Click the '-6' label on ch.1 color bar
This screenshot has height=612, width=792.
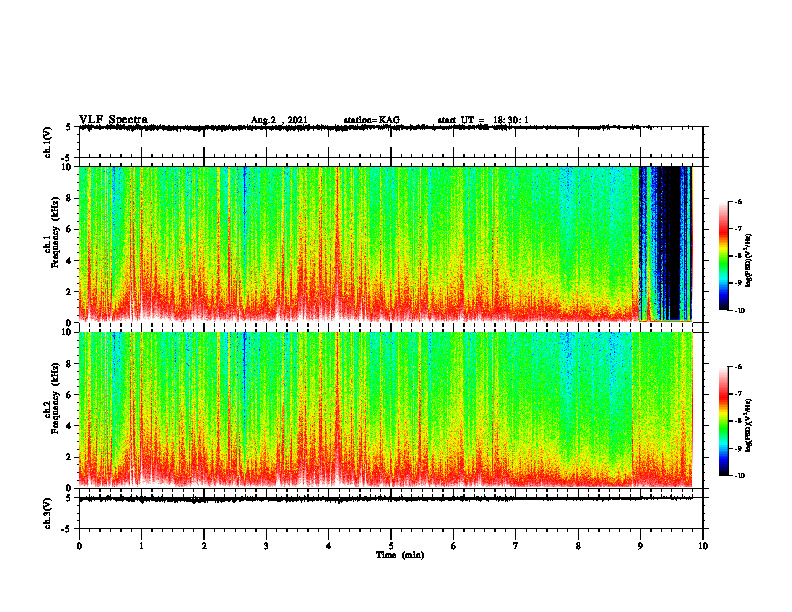coord(738,201)
